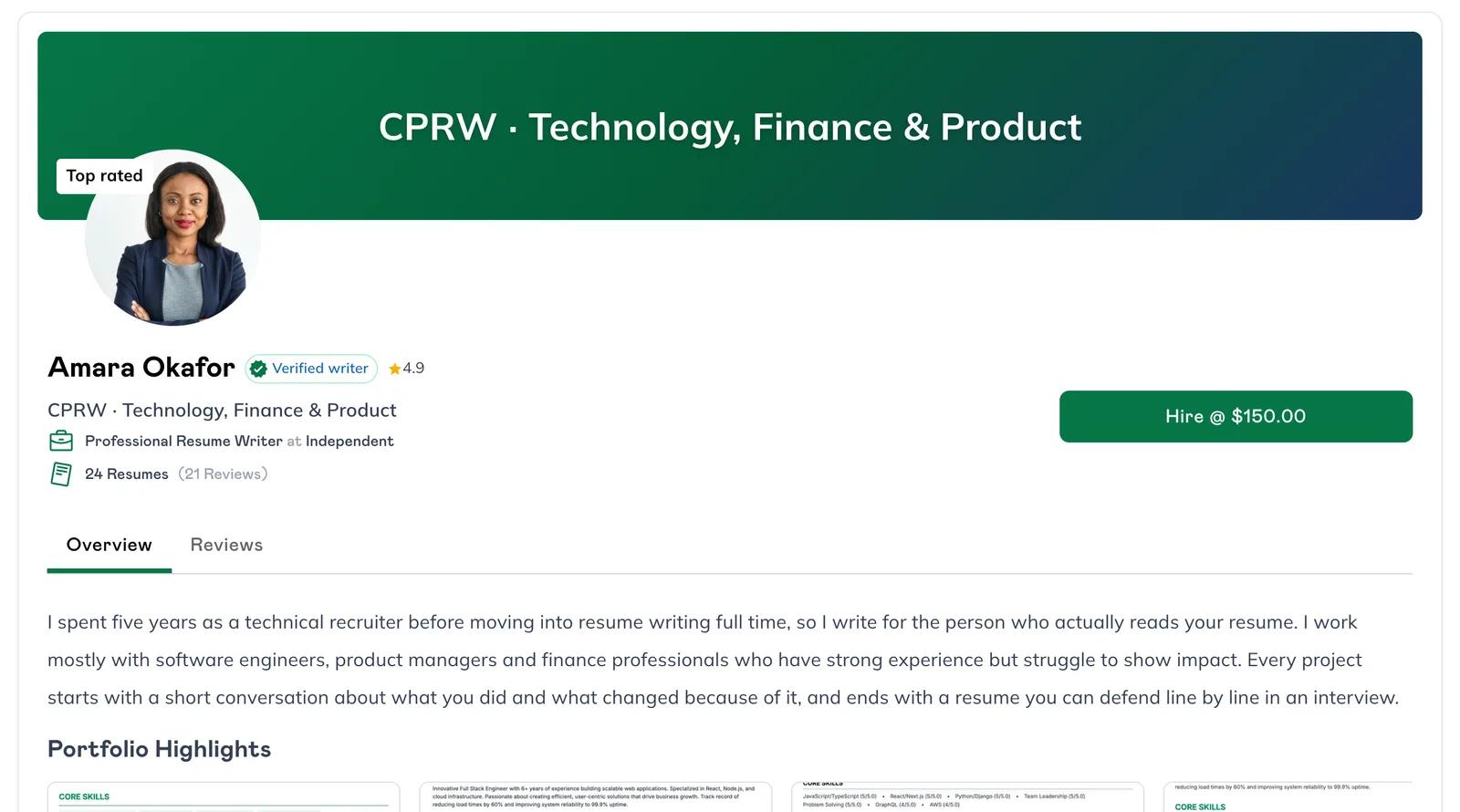This screenshot has height=812, width=1460.
Task: Select the Overview tab
Action: click(109, 545)
